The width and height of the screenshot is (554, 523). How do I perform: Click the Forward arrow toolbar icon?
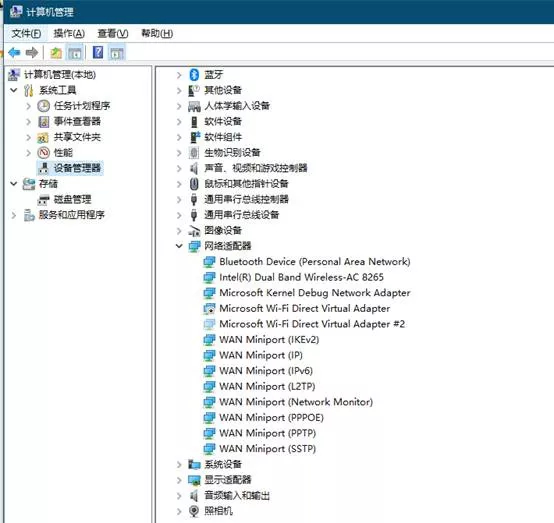pyautogui.click(x=32, y=53)
